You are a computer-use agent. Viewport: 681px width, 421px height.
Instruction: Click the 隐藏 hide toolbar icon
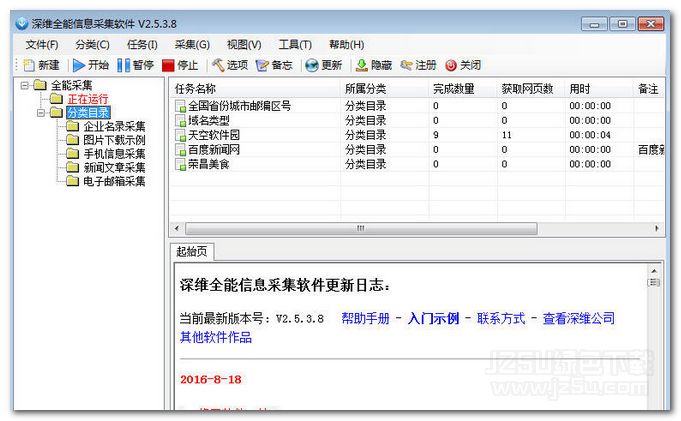click(x=361, y=65)
